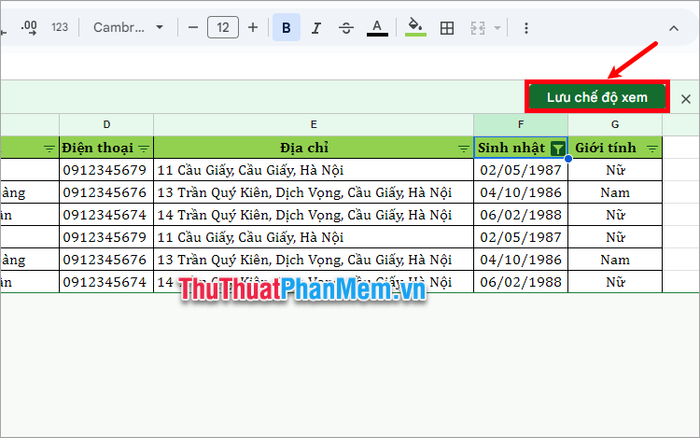Toggle strikethrough formatting
This screenshot has height=438, width=700.
[346, 28]
